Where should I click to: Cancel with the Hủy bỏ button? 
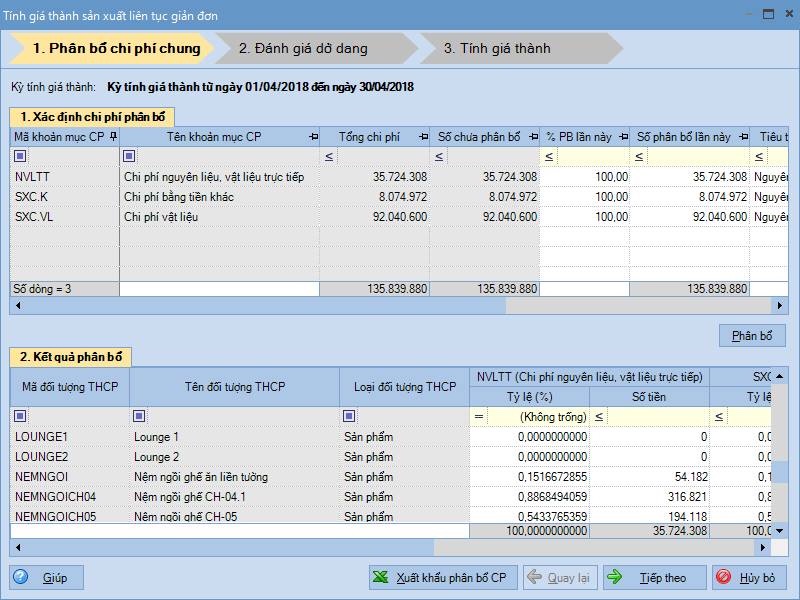[747, 578]
